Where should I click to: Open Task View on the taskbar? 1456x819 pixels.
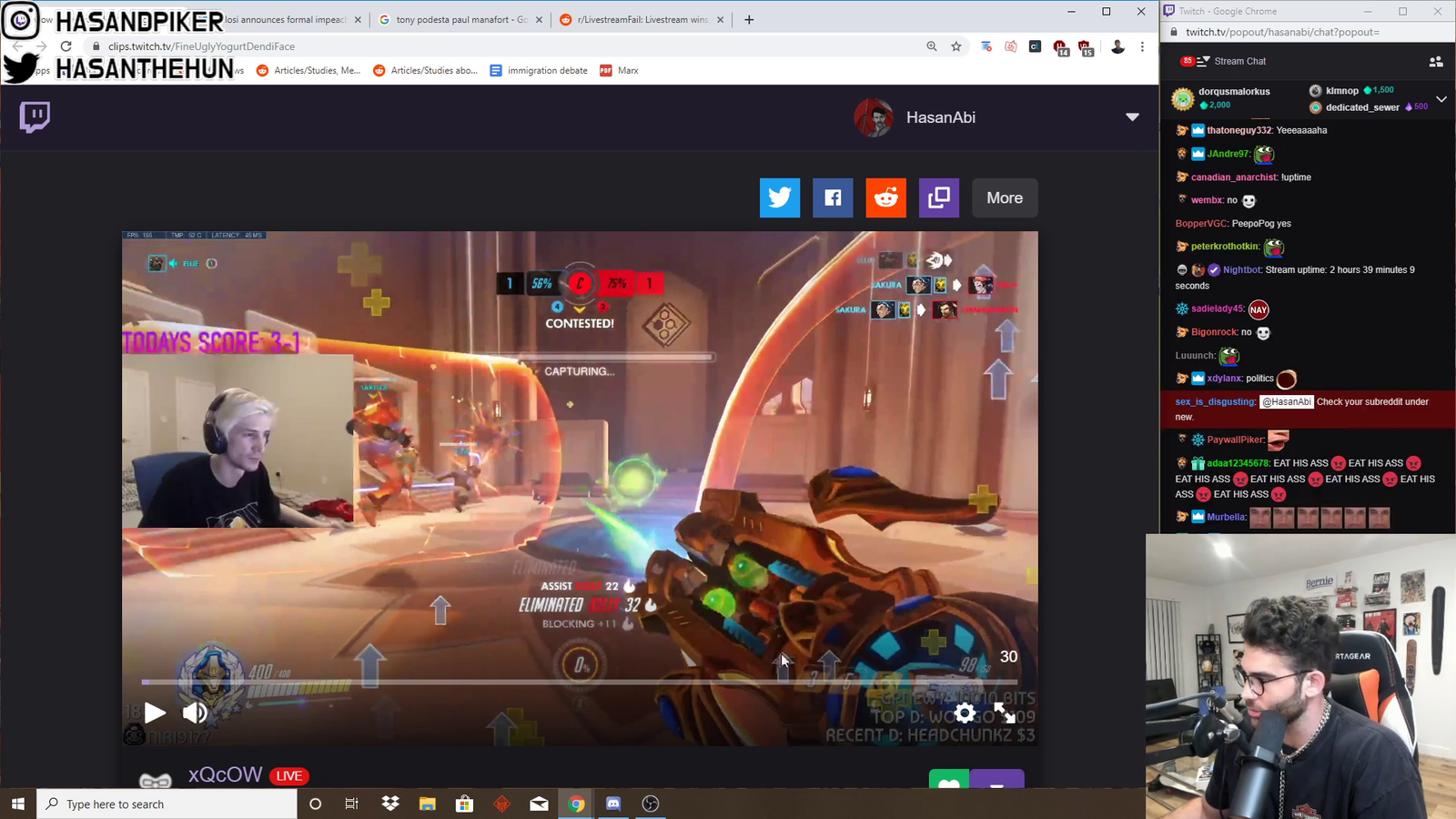(351, 804)
